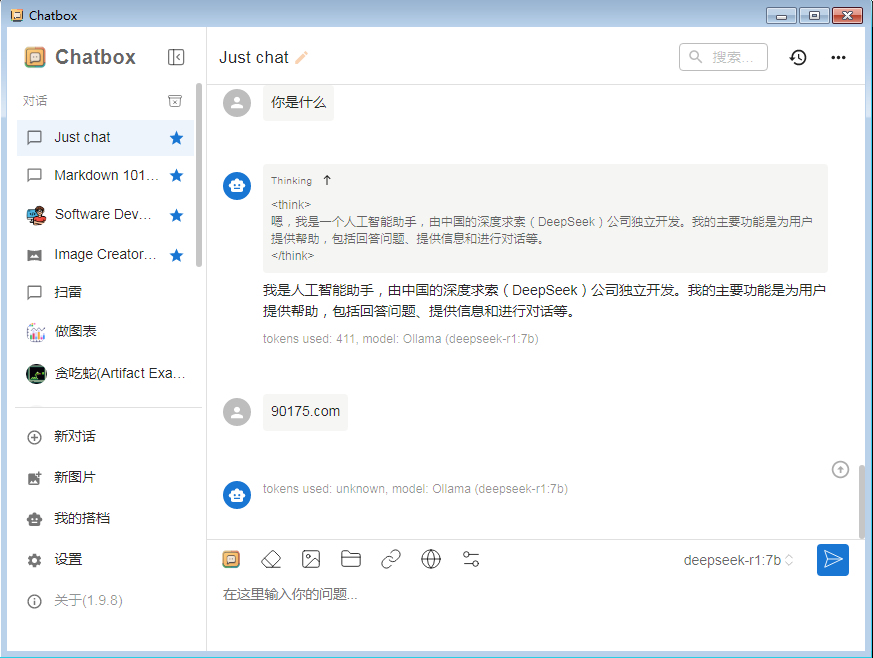This screenshot has height=658, width=873.
Task: Attach an image with the picture icon
Action: (311, 559)
